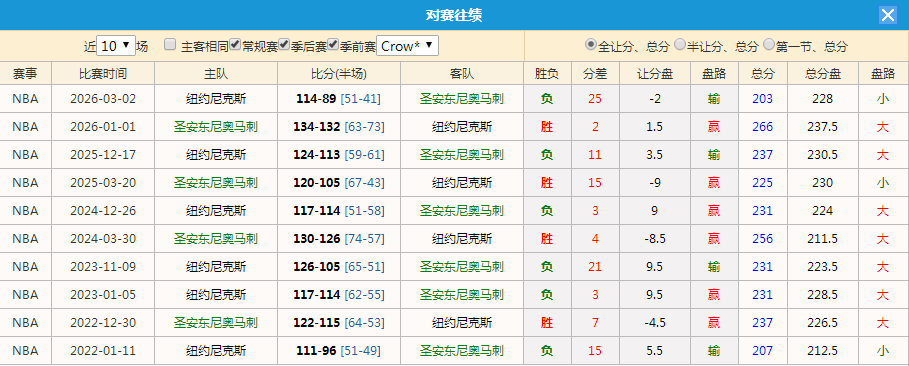Click handicap -9 on 2025-03-20
The width and height of the screenshot is (909, 366).
click(655, 183)
